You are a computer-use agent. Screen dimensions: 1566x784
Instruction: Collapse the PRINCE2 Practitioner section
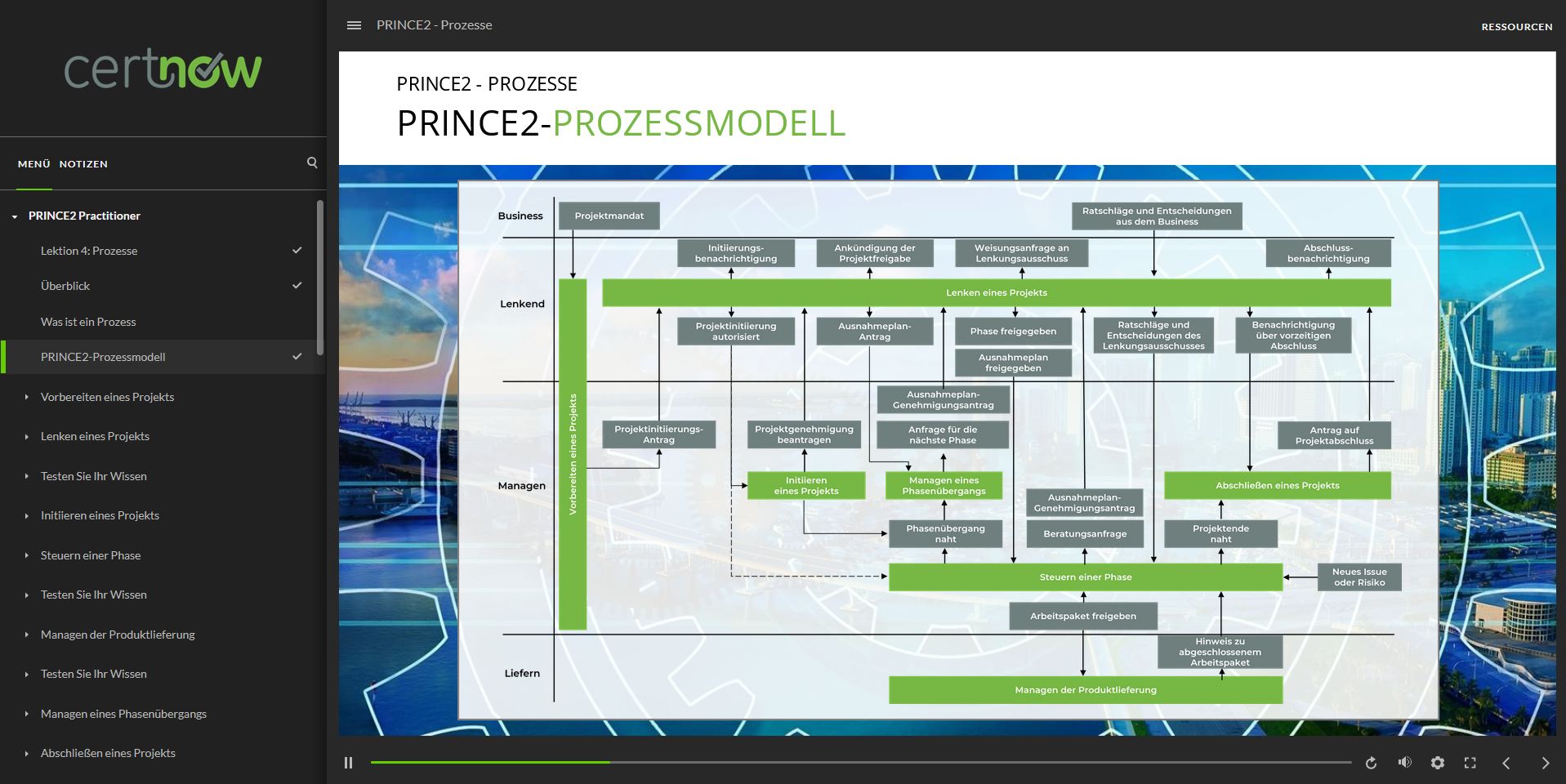[15, 216]
